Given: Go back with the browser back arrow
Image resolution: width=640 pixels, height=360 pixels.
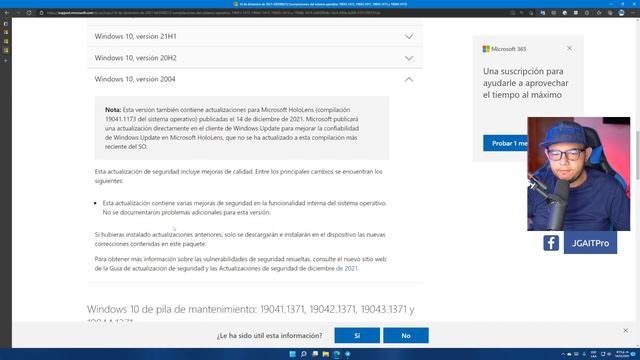Looking at the screenshot, I should coord(7,13).
